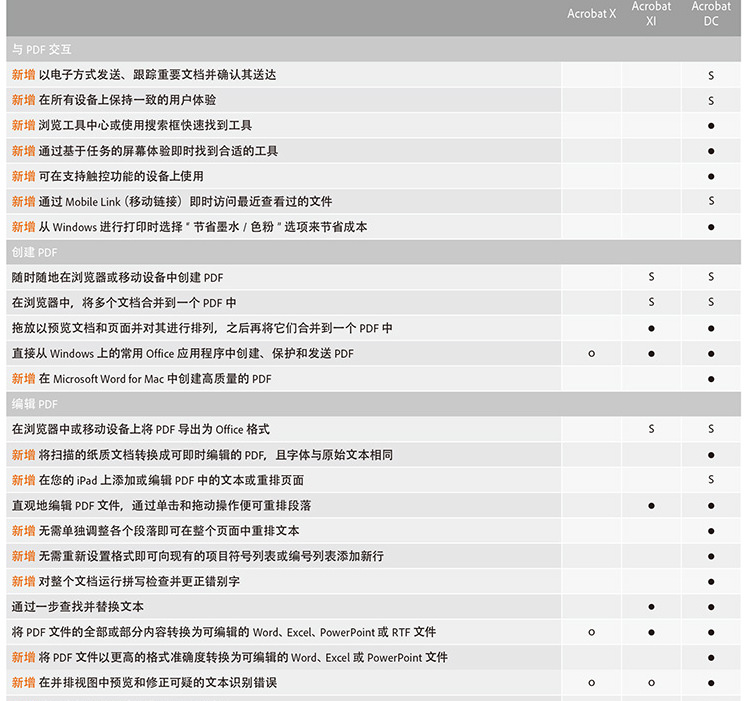Click row text '对整个文档运行拼写检查并更正错别字'

click(139, 582)
